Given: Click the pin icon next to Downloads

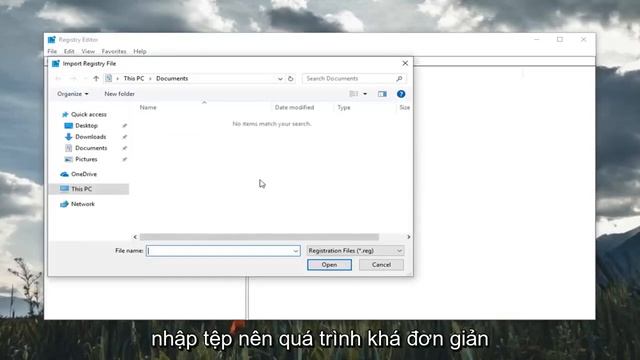Looking at the screenshot, I should click(124, 137).
